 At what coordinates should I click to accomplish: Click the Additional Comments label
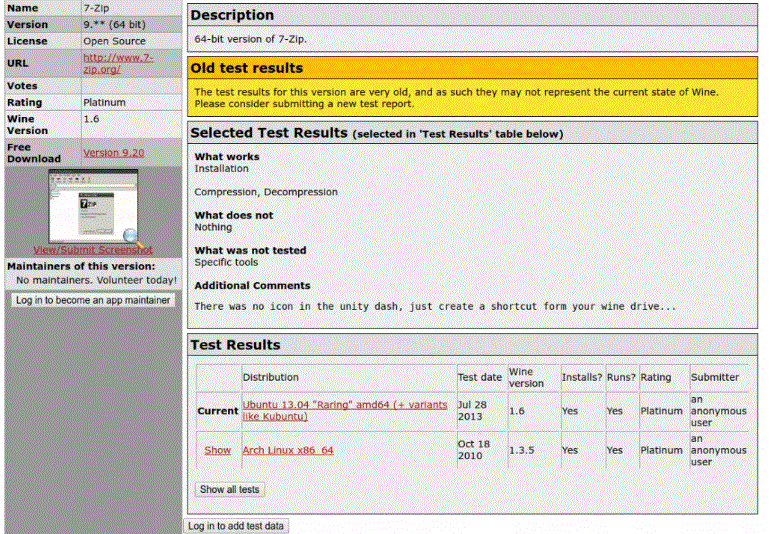[x=252, y=285]
